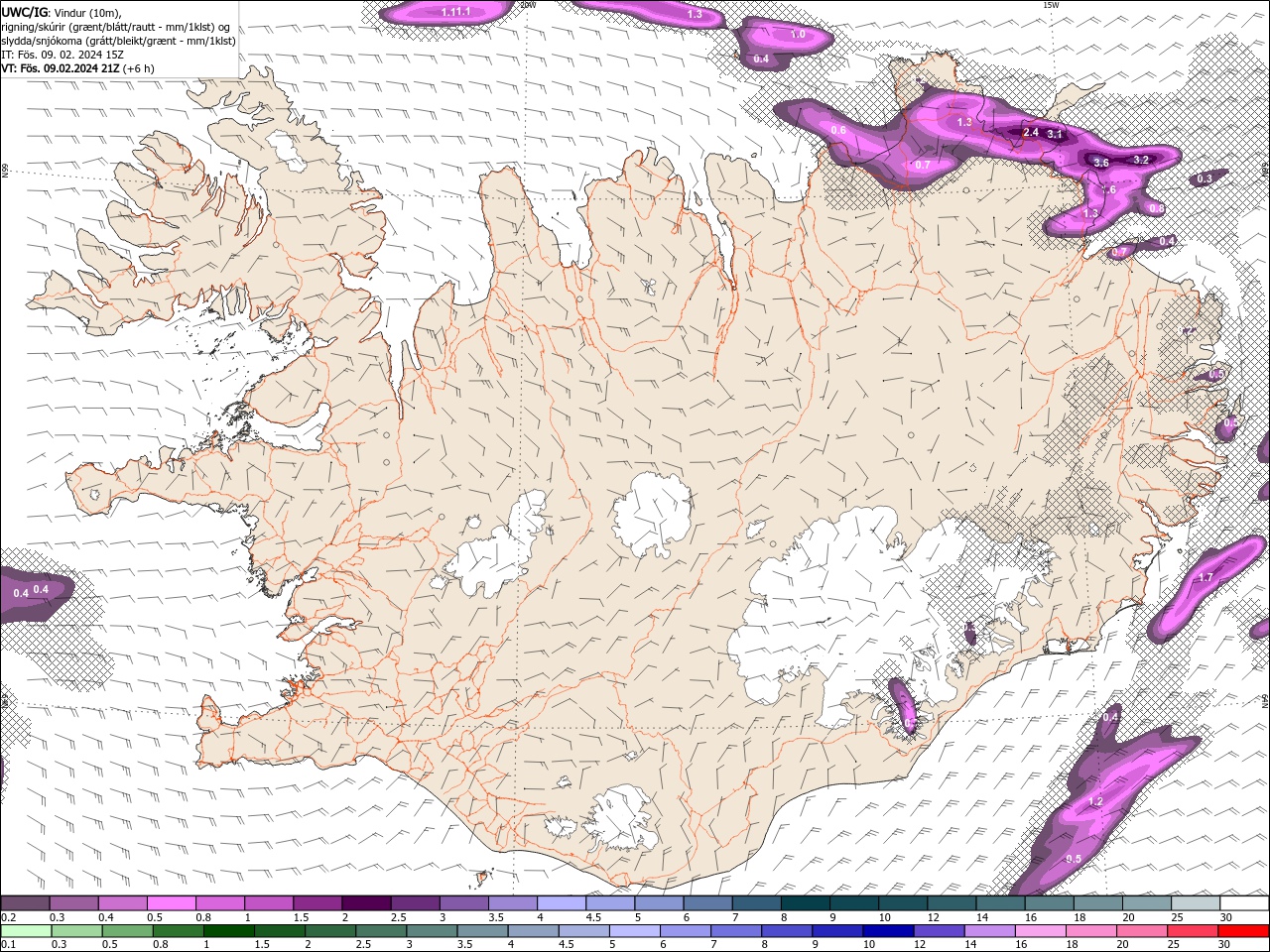Click the 3.2 precipitation value on the map

pyautogui.click(x=1140, y=159)
